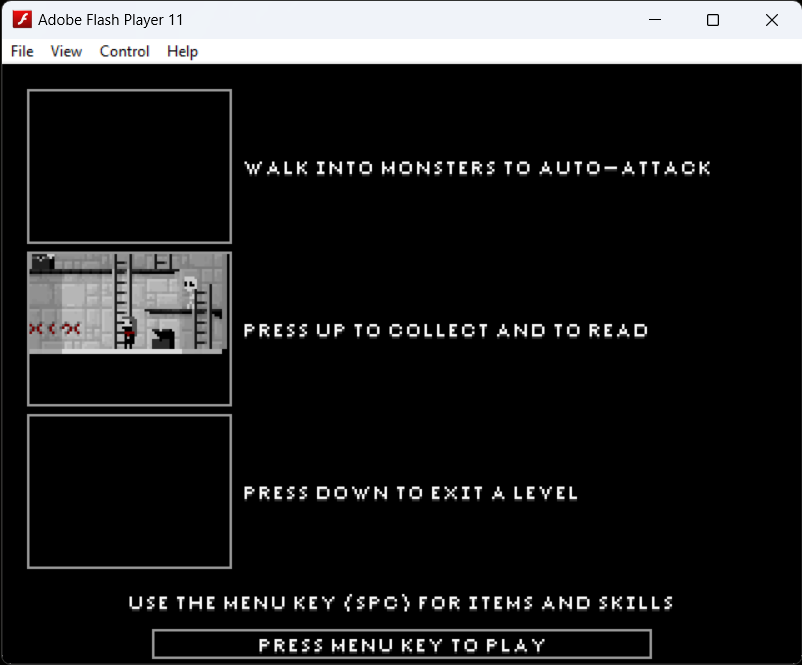The image size is (802, 665).
Task: Open the View menu
Action: 66,51
